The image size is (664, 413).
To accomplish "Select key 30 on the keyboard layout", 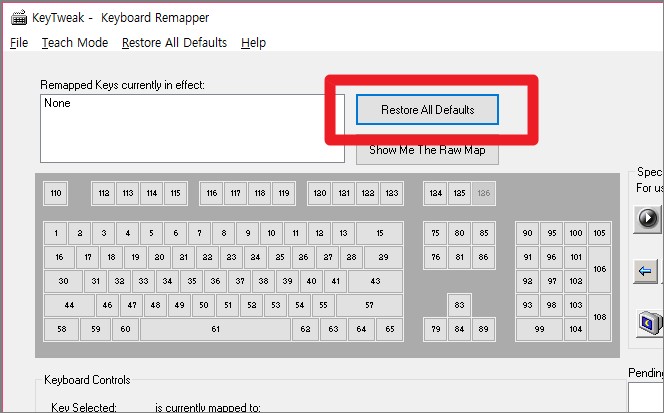I will (x=63, y=281).
